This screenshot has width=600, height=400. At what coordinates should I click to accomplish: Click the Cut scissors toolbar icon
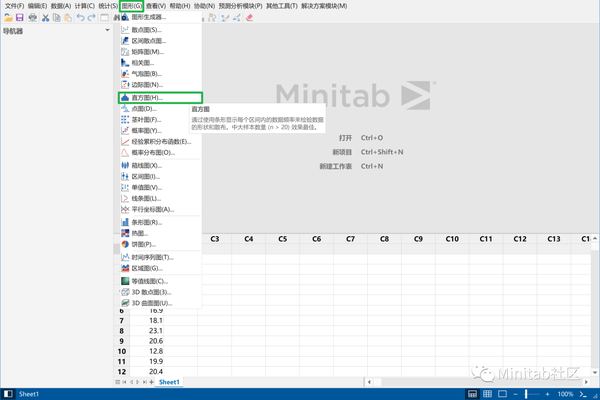(x=46, y=18)
